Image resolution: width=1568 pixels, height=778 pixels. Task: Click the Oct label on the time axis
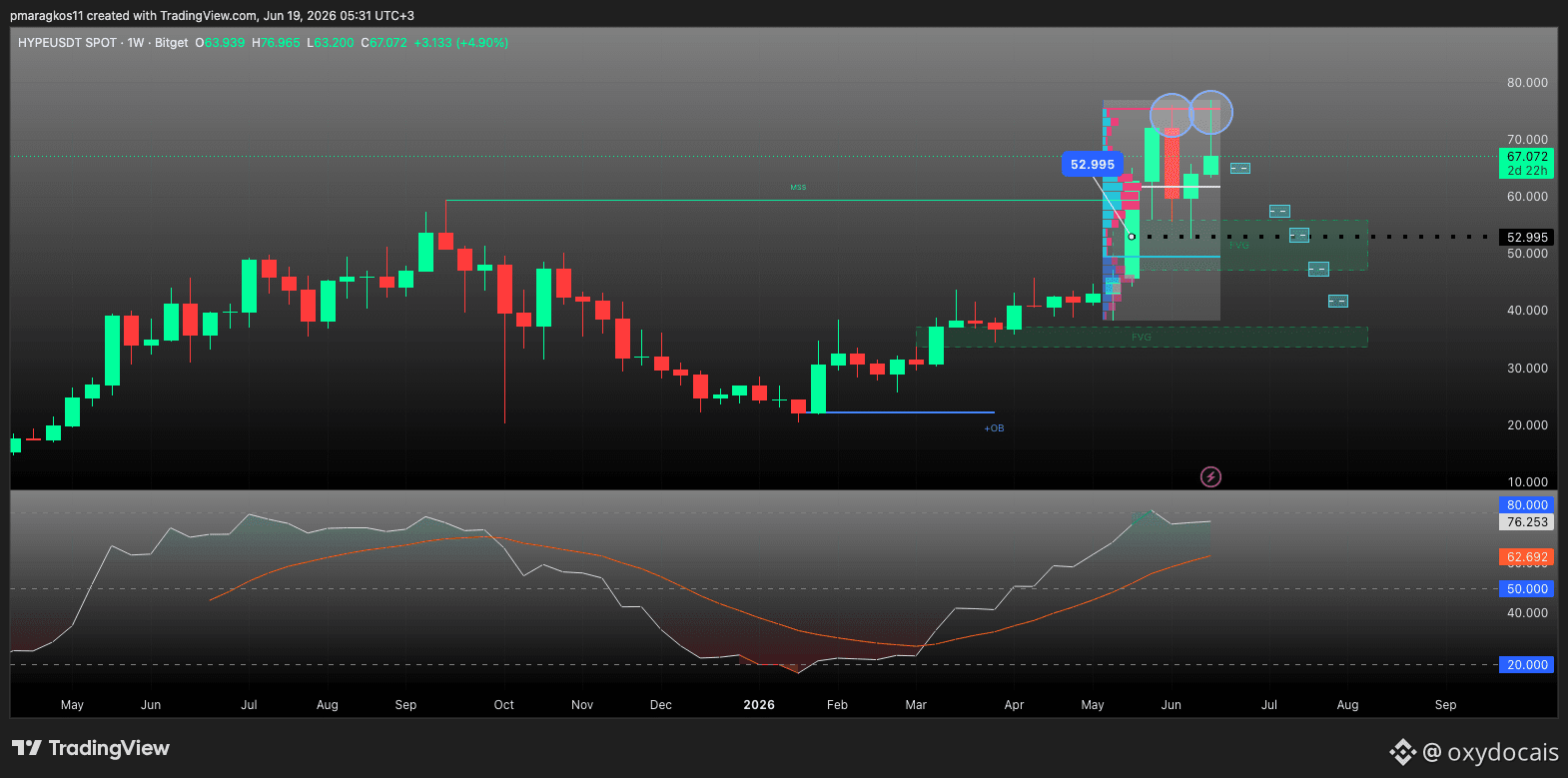(504, 705)
